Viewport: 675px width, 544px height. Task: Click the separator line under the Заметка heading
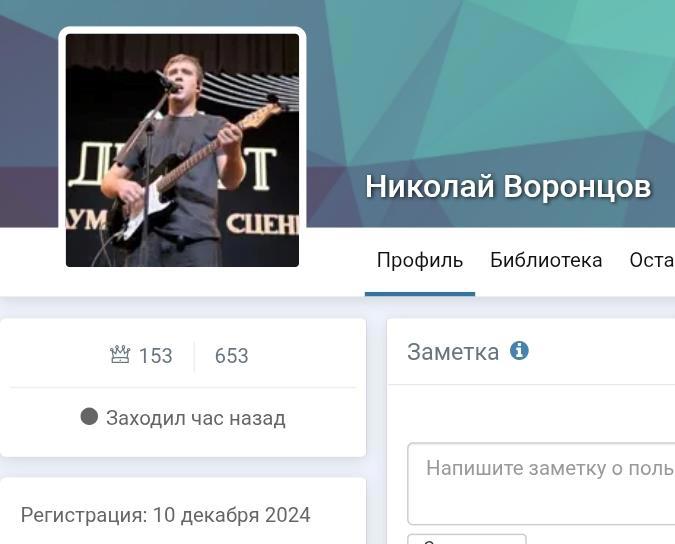tap(532, 384)
